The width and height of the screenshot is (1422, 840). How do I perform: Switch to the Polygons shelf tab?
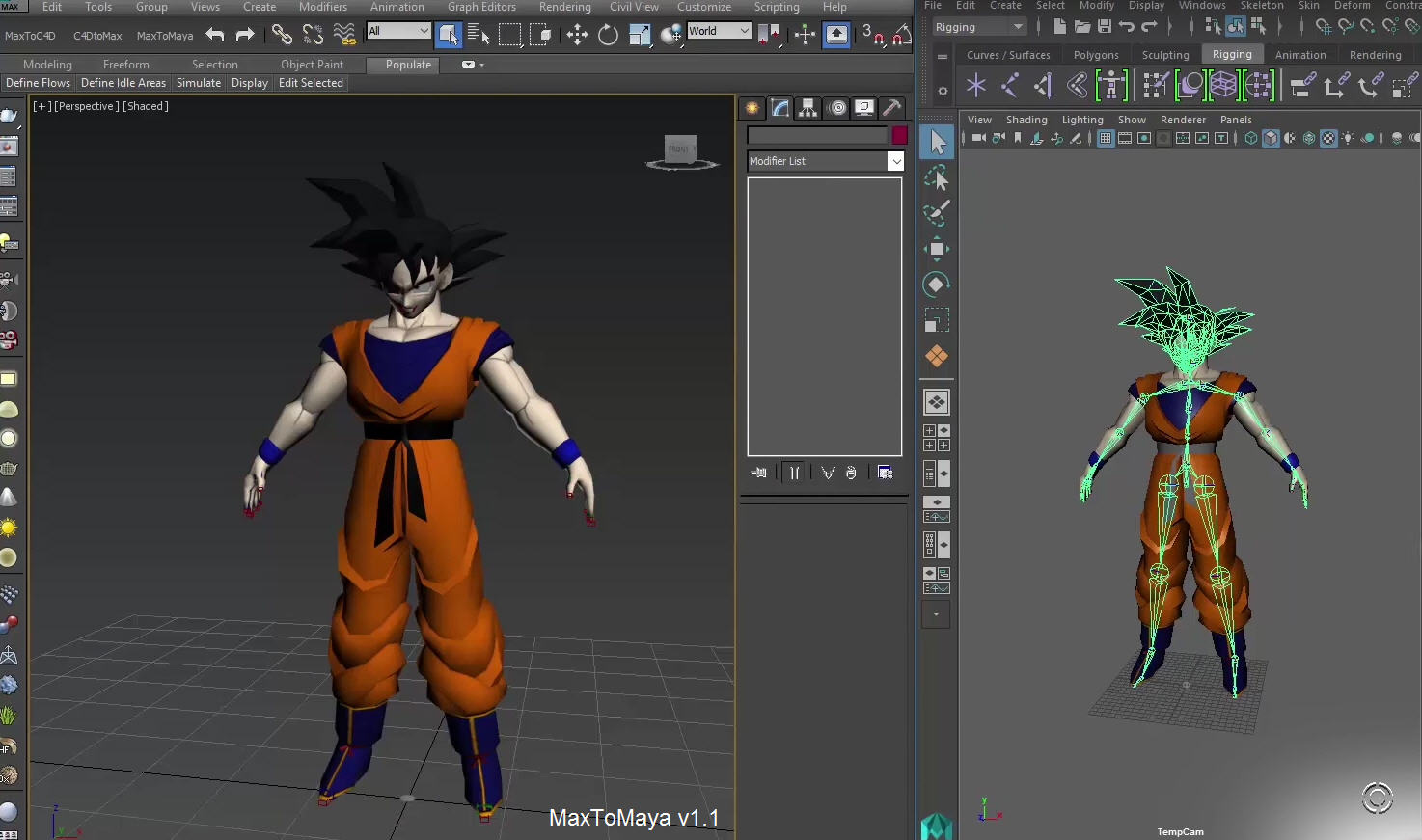1096,55
